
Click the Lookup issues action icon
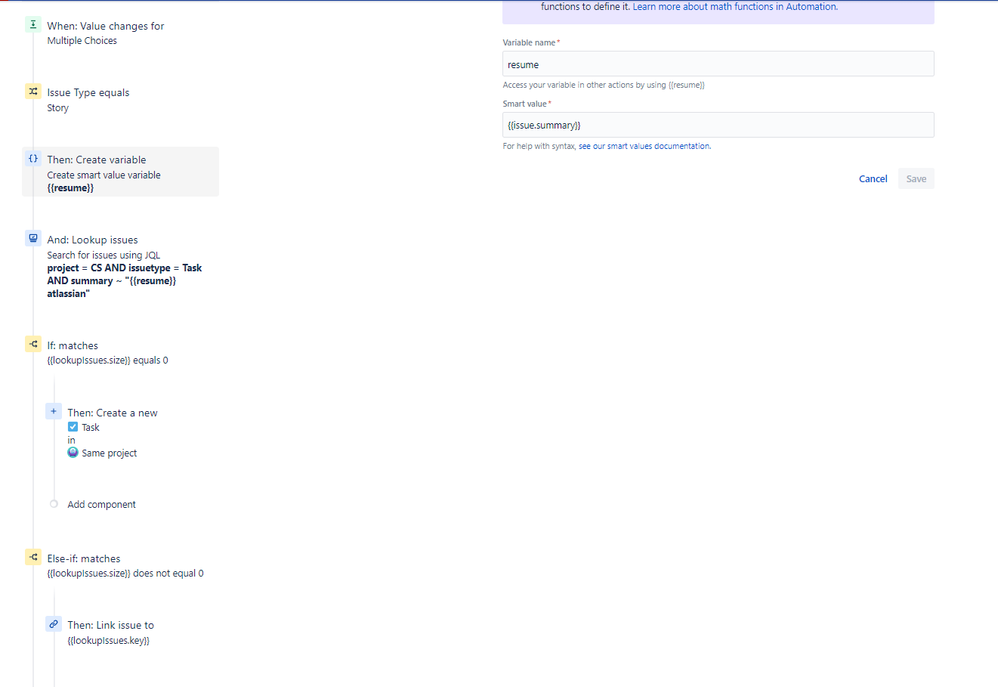click(x=33, y=238)
